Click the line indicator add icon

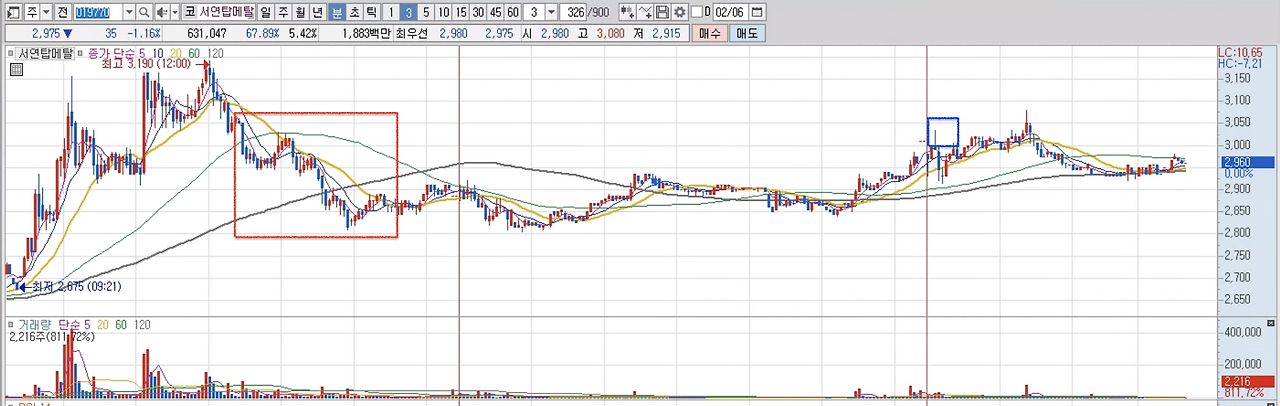point(645,12)
